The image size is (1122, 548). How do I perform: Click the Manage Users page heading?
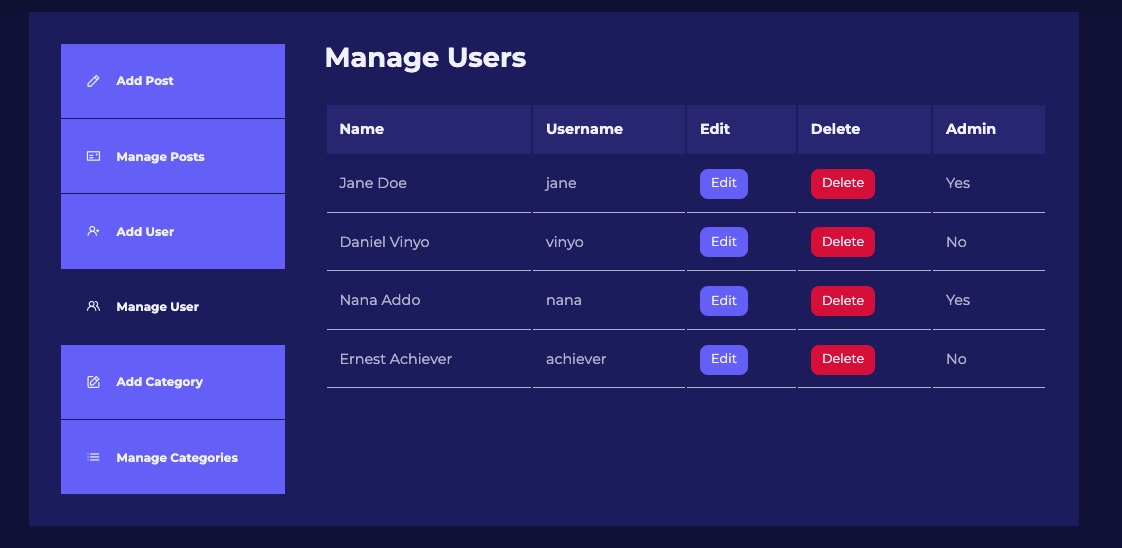click(x=425, y=57)
